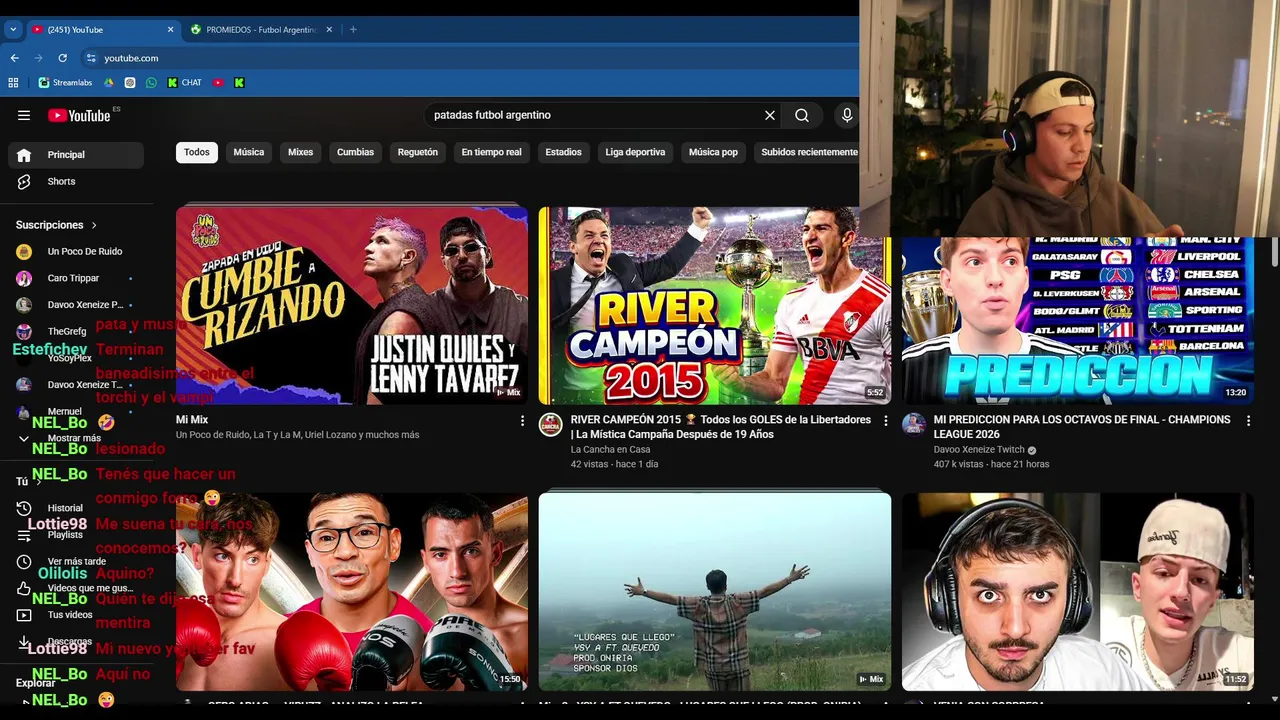Image resolution: width=1280 pixels, height=720 pixels.
Task: Close the PROMIEDOS tab
Action: [329, 30]
